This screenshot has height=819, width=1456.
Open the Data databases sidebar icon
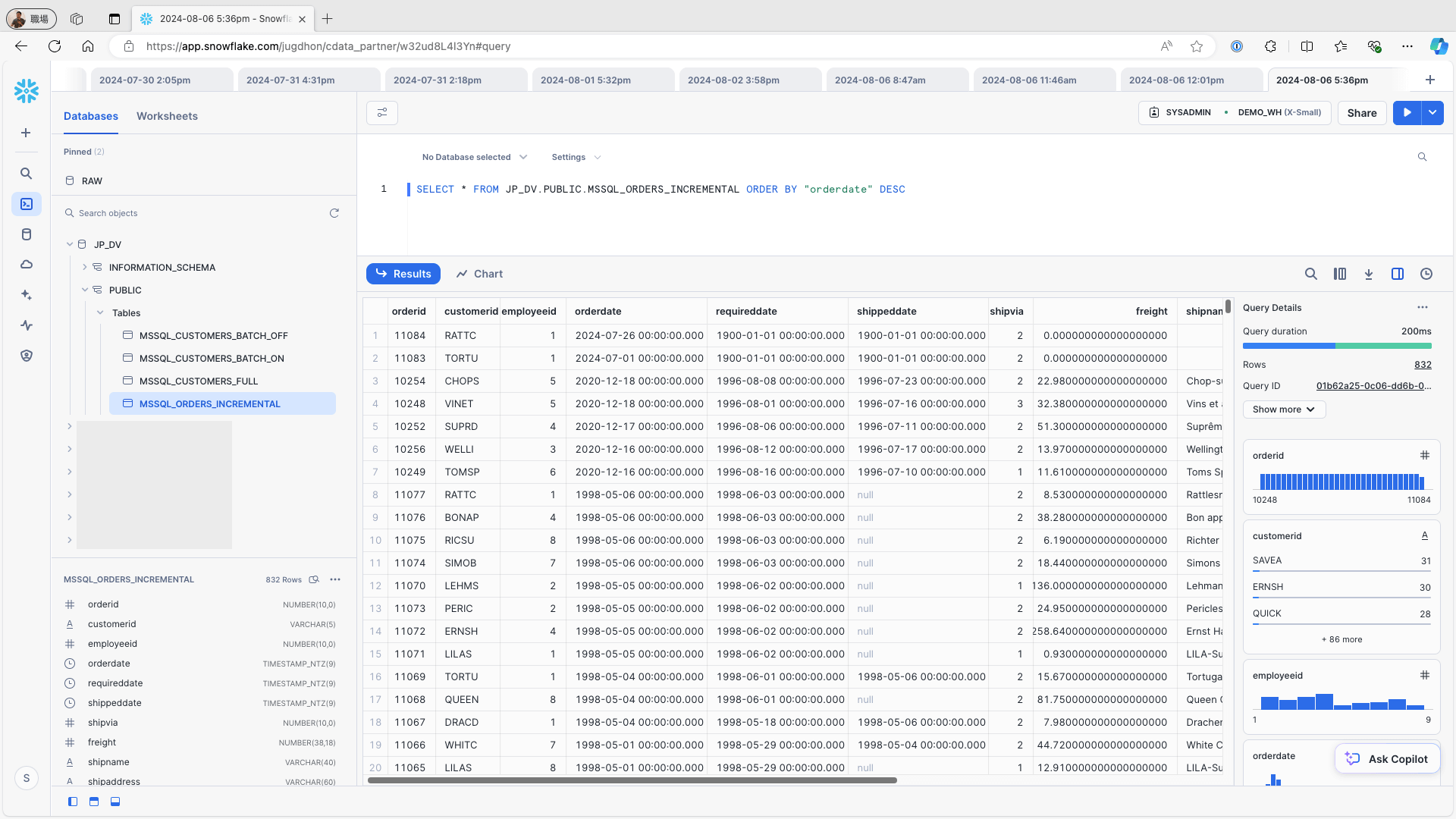click(x=27, y=234)
